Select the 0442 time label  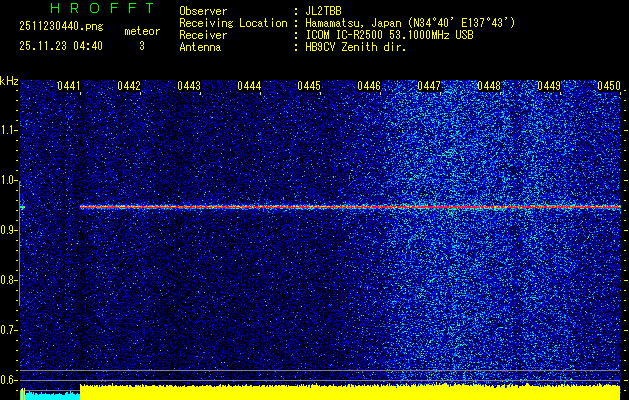(129, 87)
